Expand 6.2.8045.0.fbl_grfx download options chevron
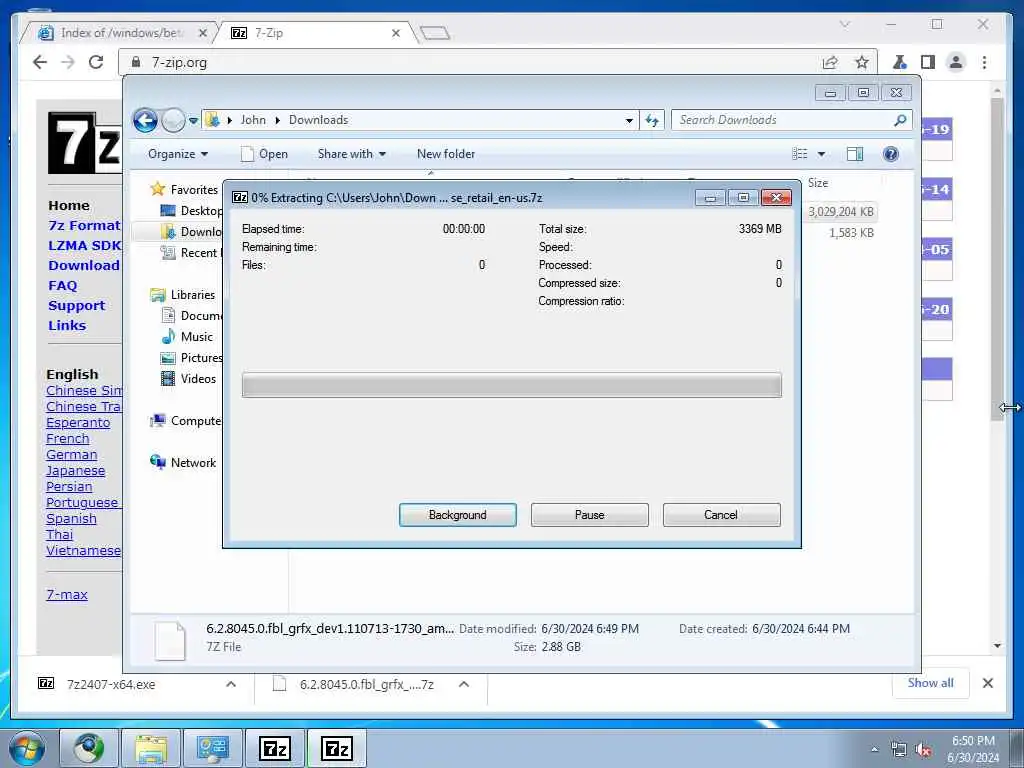Image resolution: width=1024 pixels, height=768 pixels. (x=464, y=684)
